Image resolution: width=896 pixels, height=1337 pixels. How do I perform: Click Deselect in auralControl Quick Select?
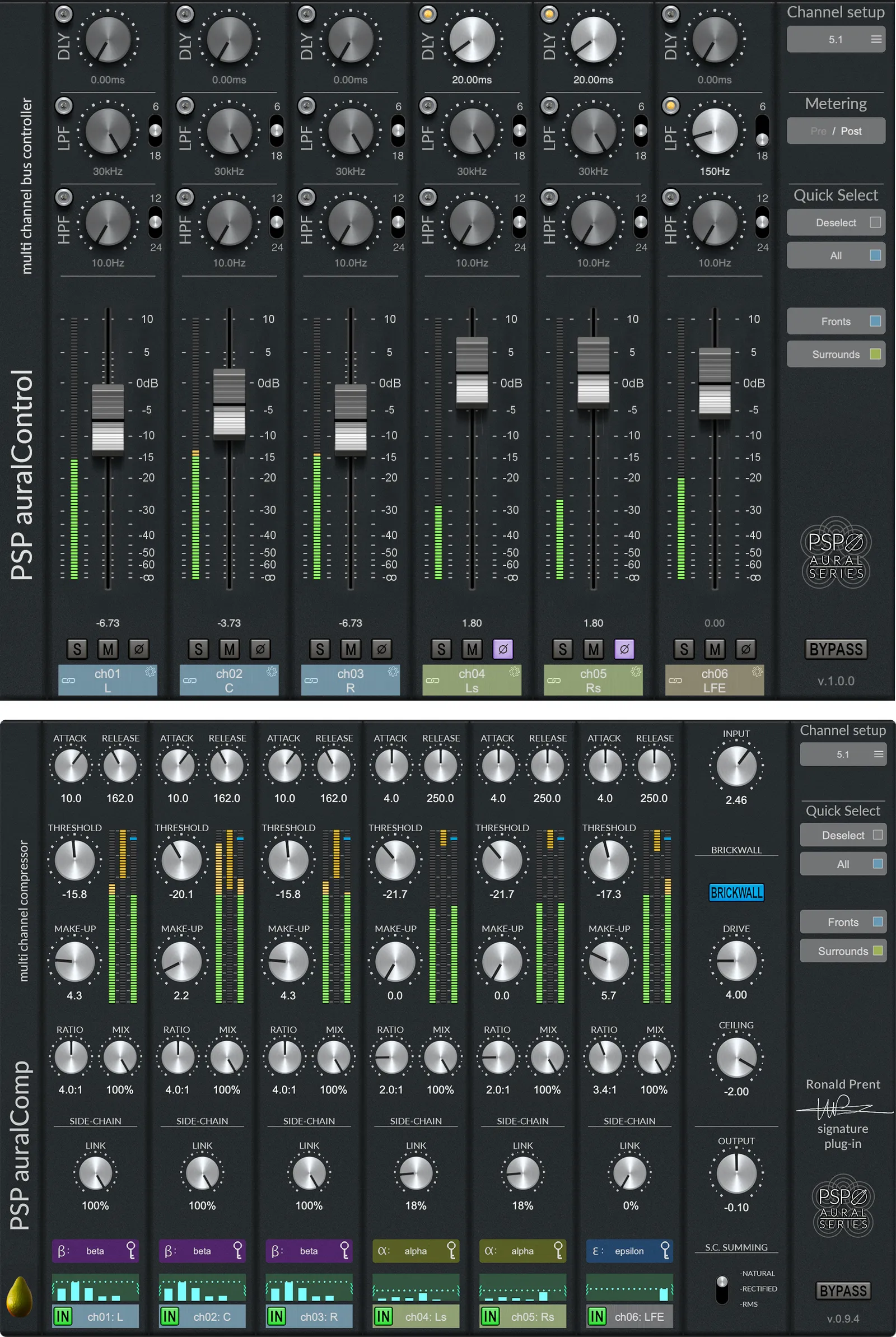click(836, 222)
